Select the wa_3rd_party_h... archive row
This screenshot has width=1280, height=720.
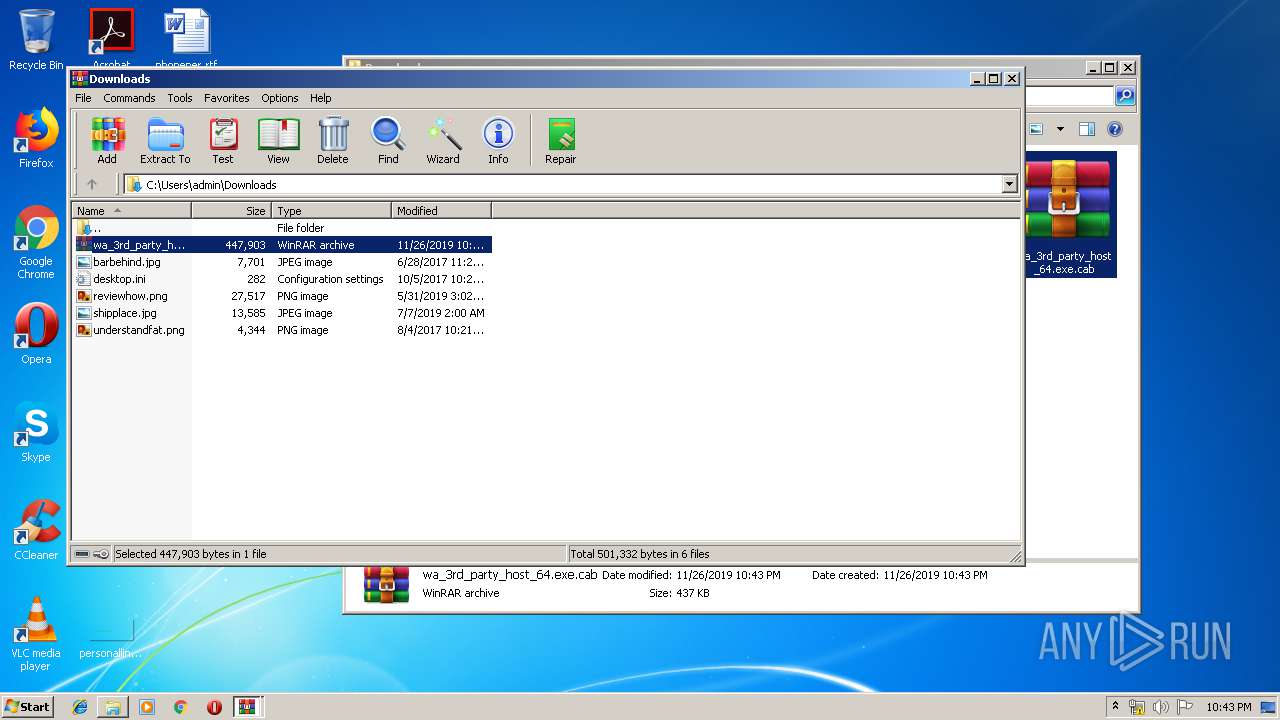pos(282,245)
